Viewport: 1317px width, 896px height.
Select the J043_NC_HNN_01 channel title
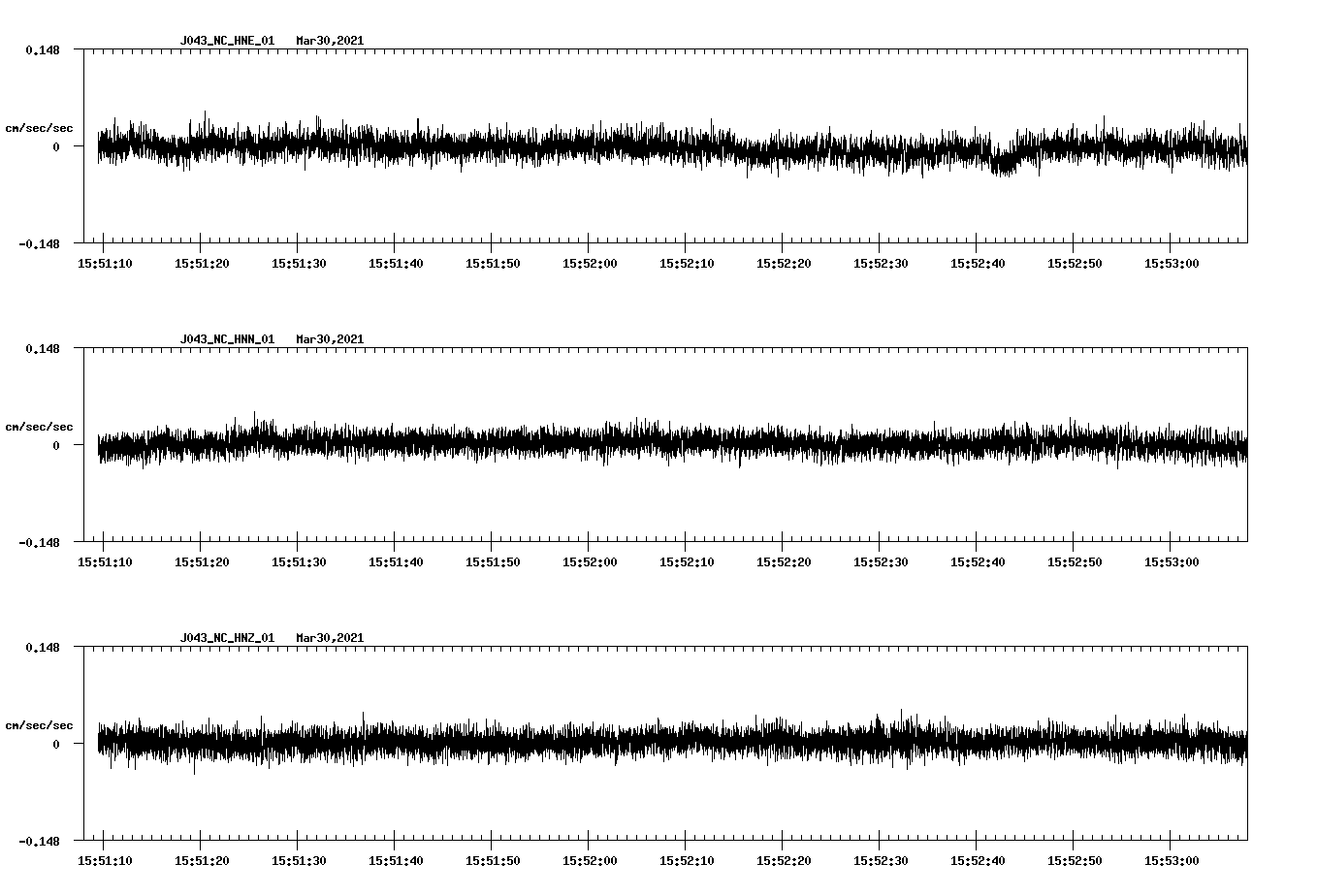click(x=226, y=338)
